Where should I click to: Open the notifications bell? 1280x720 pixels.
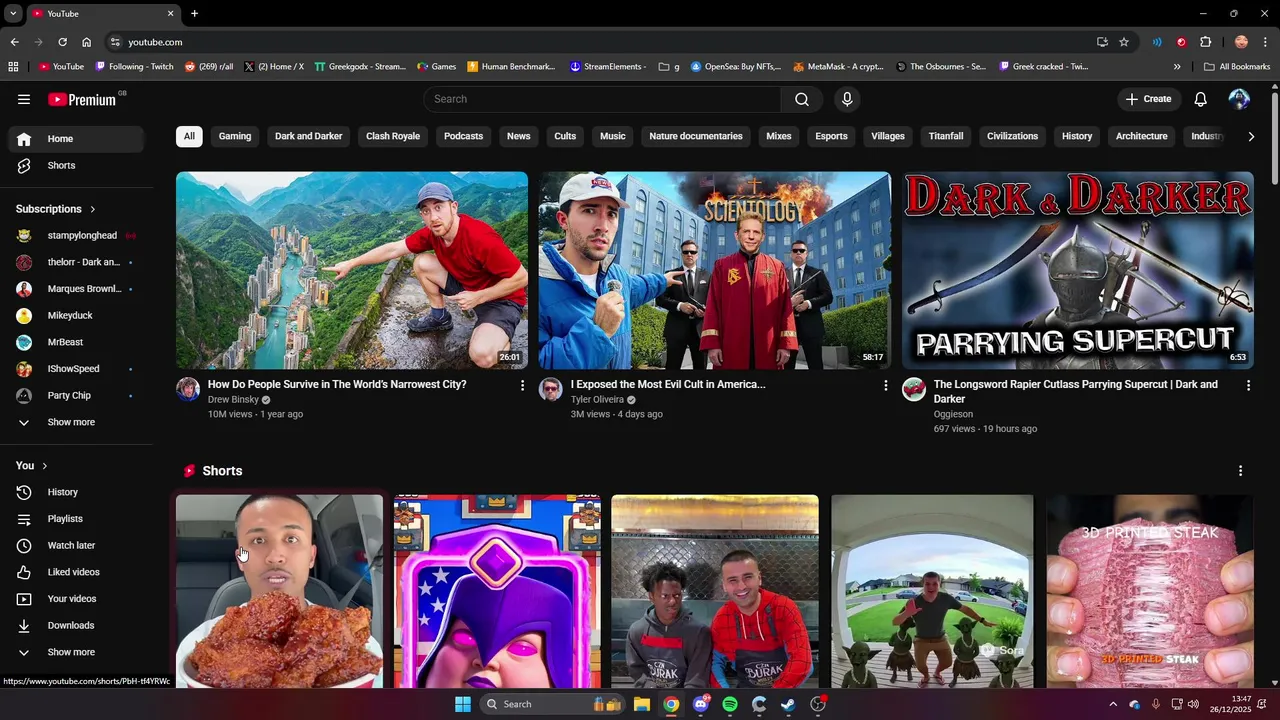[x=1201, y=99]
